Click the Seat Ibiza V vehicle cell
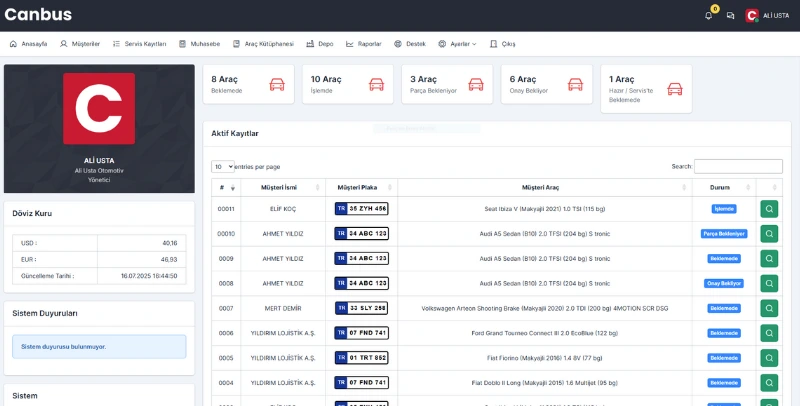The height and width of the screenshot is (406, 800). tap(545, 209)
